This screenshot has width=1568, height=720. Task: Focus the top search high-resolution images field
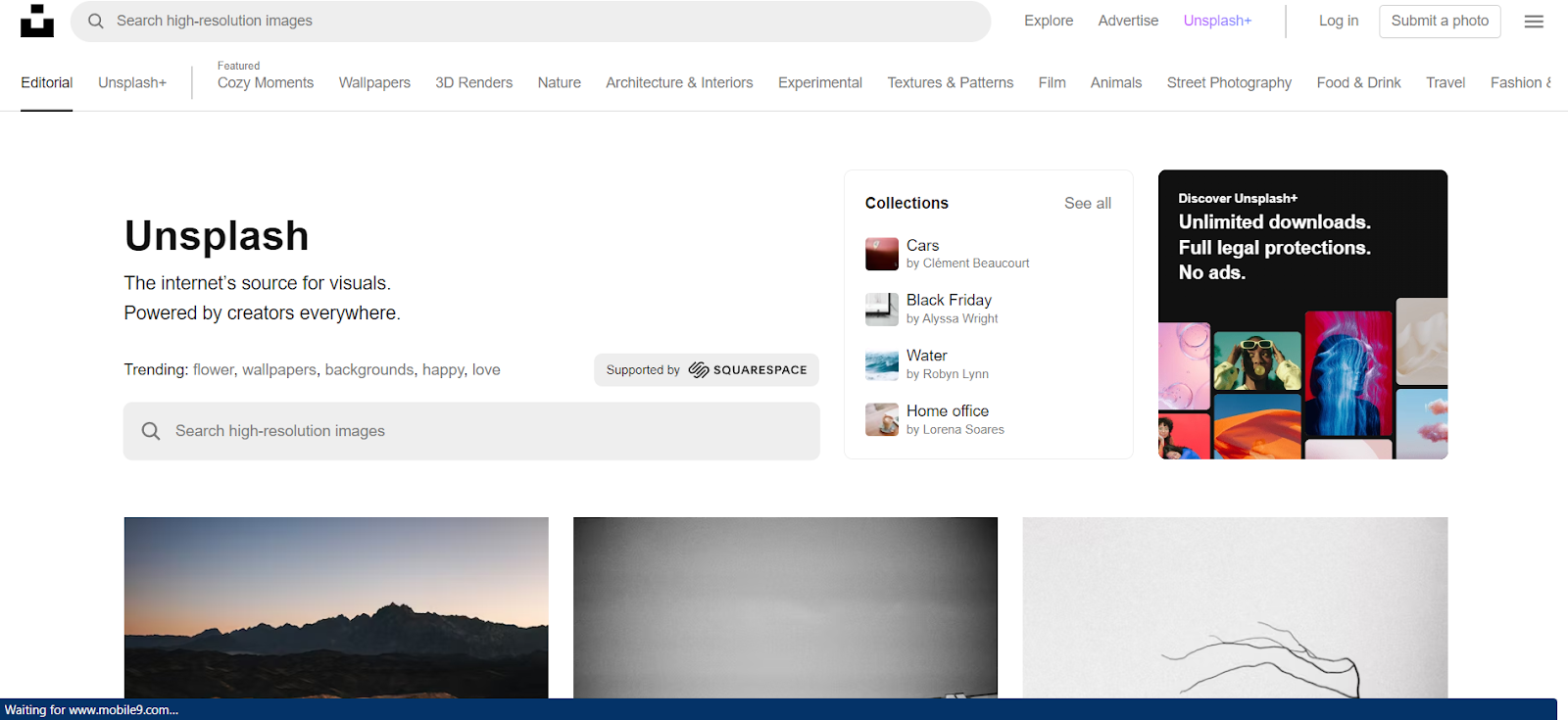point(530,21)
